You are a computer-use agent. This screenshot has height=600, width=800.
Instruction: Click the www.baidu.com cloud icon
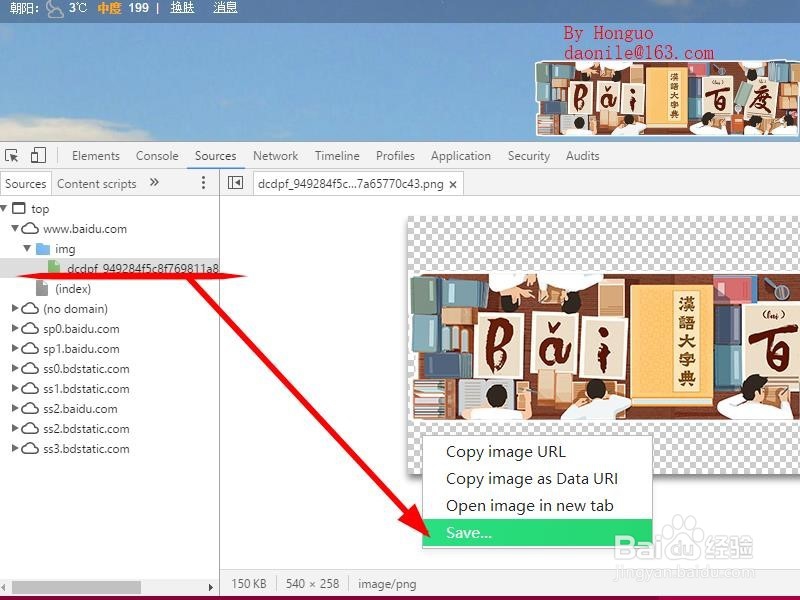pos(30,228)
